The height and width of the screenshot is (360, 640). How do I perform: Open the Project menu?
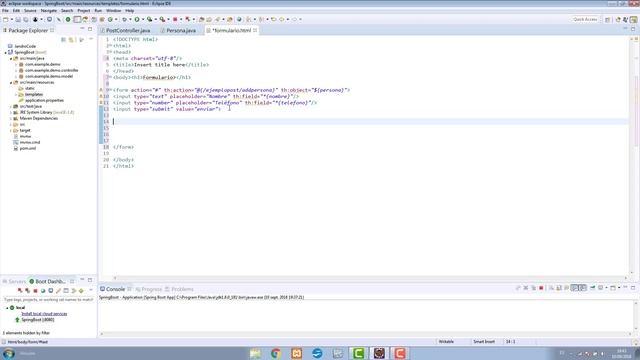click(84, 11)
